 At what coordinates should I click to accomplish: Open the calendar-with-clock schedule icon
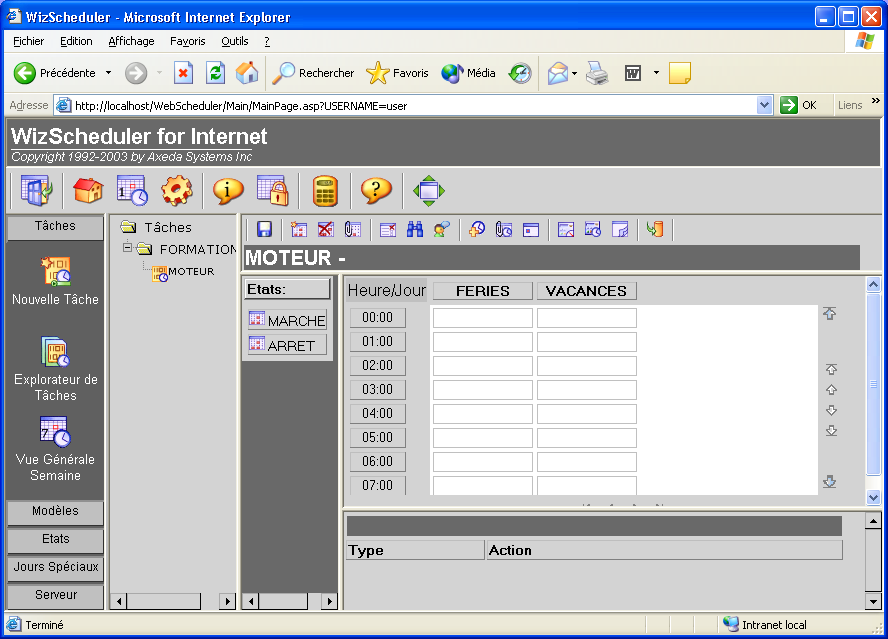click(x=132, y=190)
